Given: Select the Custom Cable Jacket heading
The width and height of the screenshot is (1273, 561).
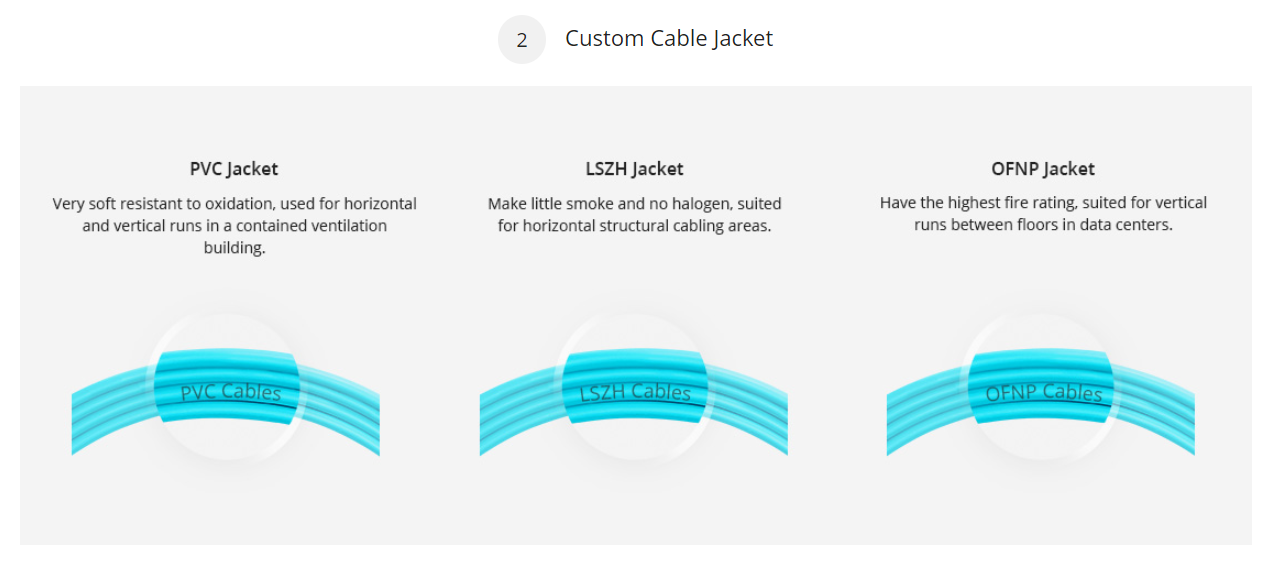Looking at the screenshot, I should [669, 39].
